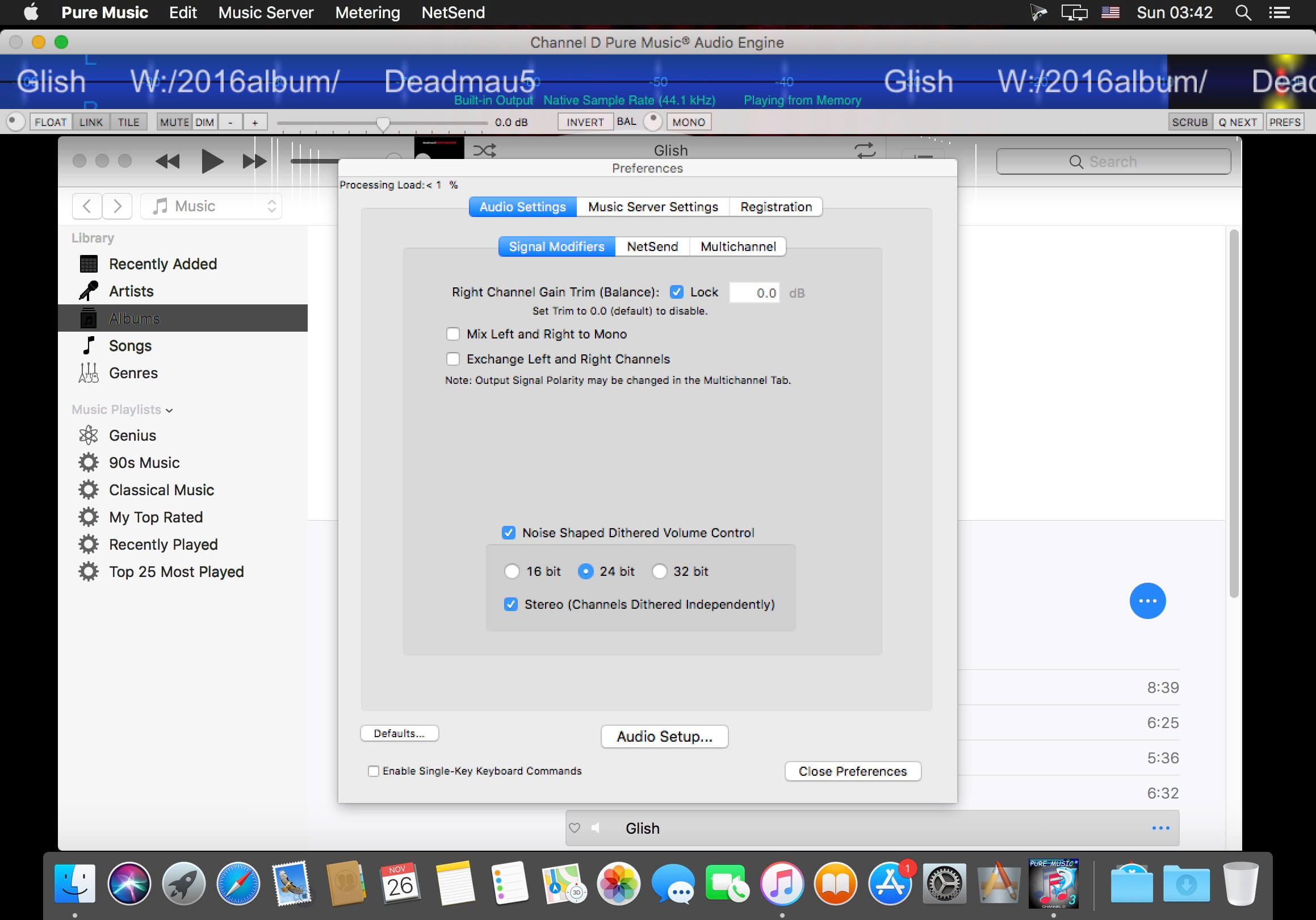The image size is (1316, 920).
Task: Open Maps icon in dock
Action: click(x=563, y=883)
